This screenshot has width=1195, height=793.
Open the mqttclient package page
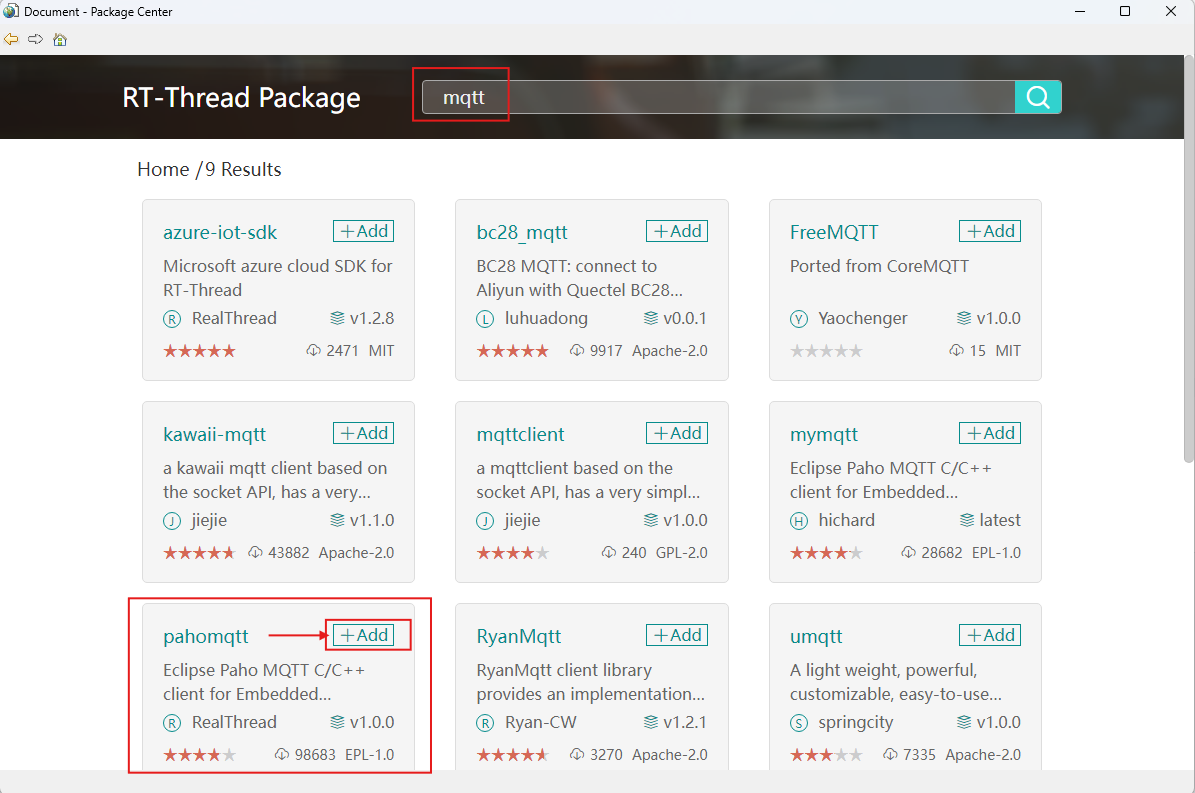click(x=520, y=434)
